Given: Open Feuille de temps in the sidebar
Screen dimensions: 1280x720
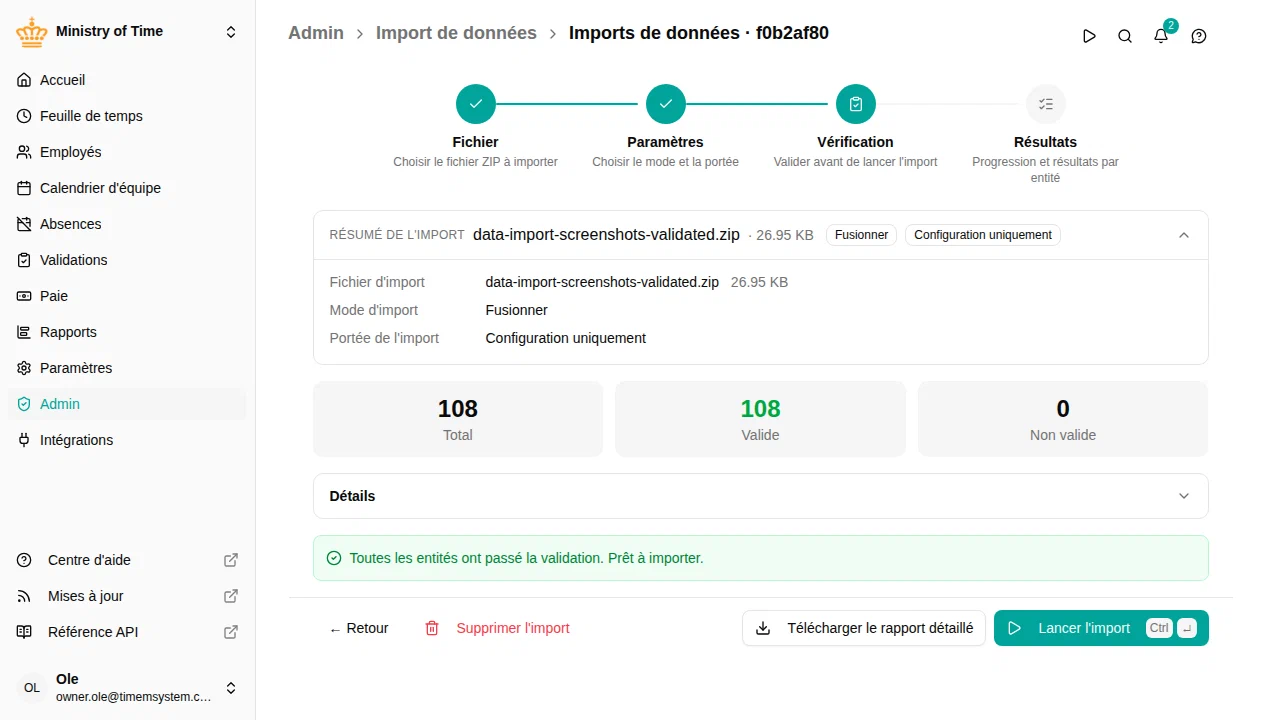Looking at the screenshot, I should point(127,116).
